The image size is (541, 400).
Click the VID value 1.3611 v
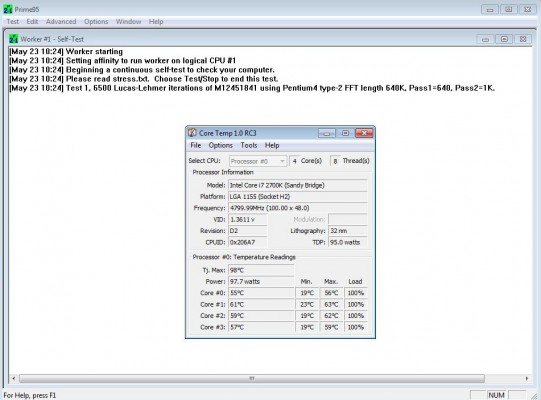click(248, 219)
